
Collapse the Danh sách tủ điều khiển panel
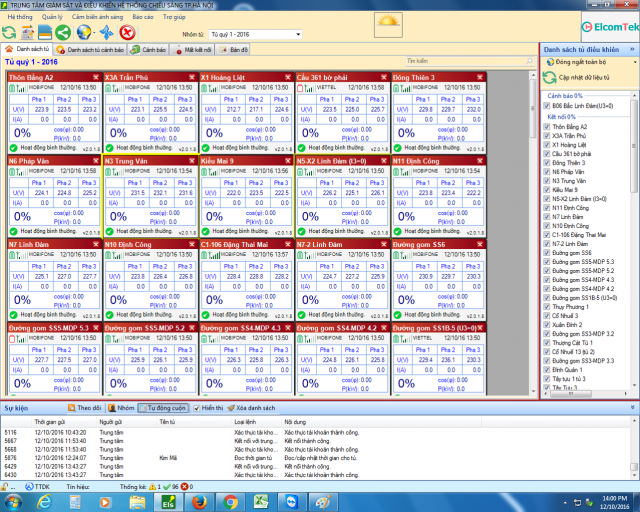pyautogui.click(x=632, y=48)
